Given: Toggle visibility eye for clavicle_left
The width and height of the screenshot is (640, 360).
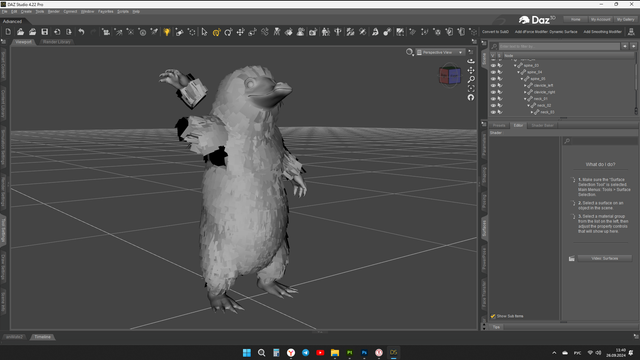Looking at the screenshot, I should click(493, 85).
